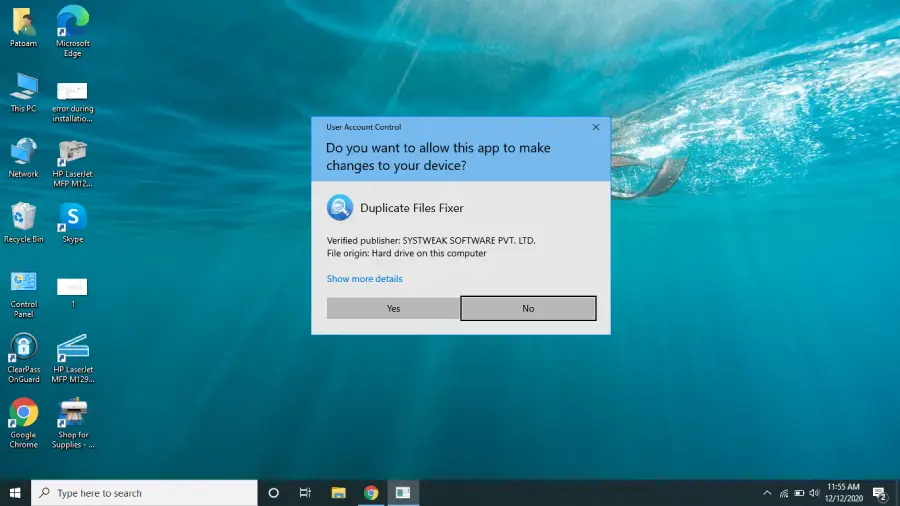Check the battery tray icon
The width and height of the screenshot is (900, 506).
point(799,493)
